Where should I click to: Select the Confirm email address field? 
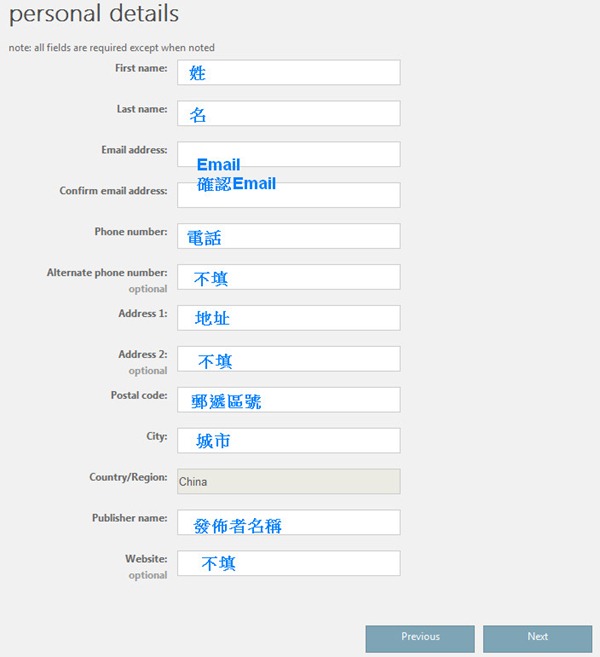(x=288, y=195)
